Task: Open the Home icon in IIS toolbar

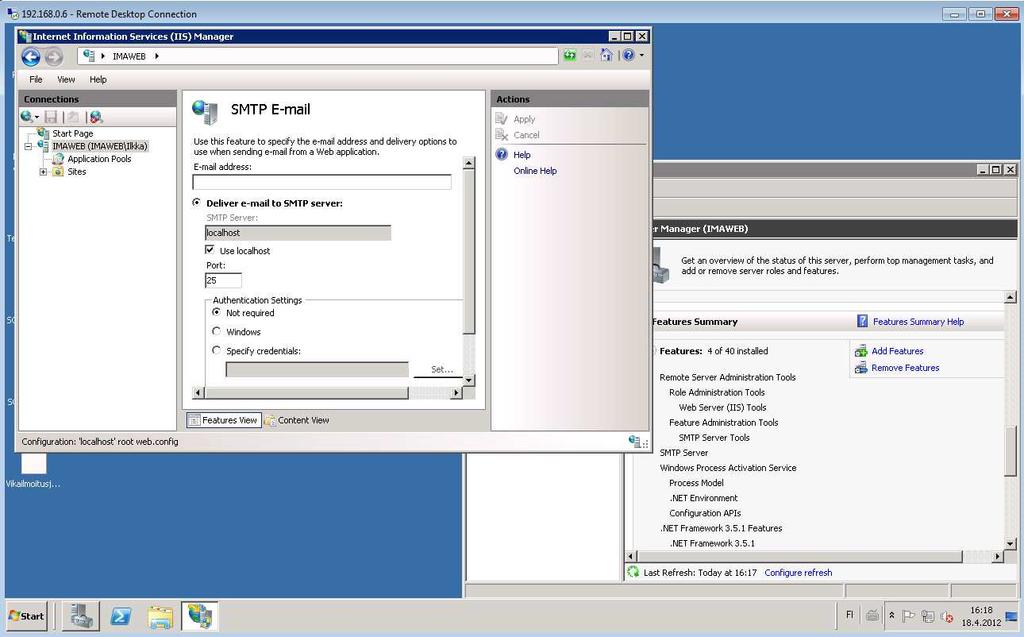Action: pyautogui.click(x=607, y=56)
